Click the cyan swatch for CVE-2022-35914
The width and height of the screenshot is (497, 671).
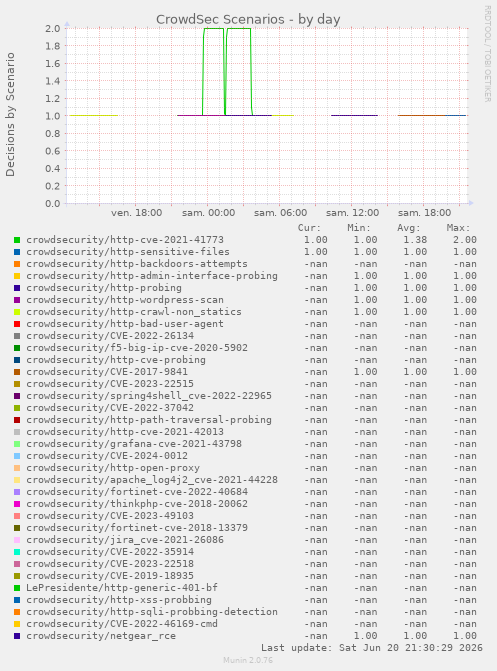pyautogui.click(x=17, y=552)
